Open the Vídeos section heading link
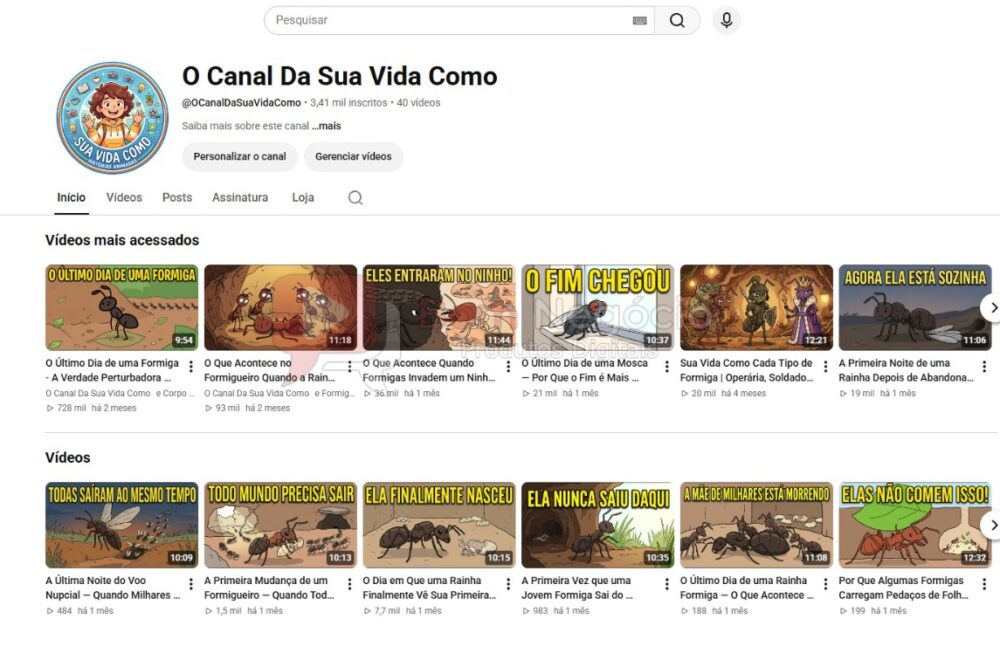 pos(68,458)
